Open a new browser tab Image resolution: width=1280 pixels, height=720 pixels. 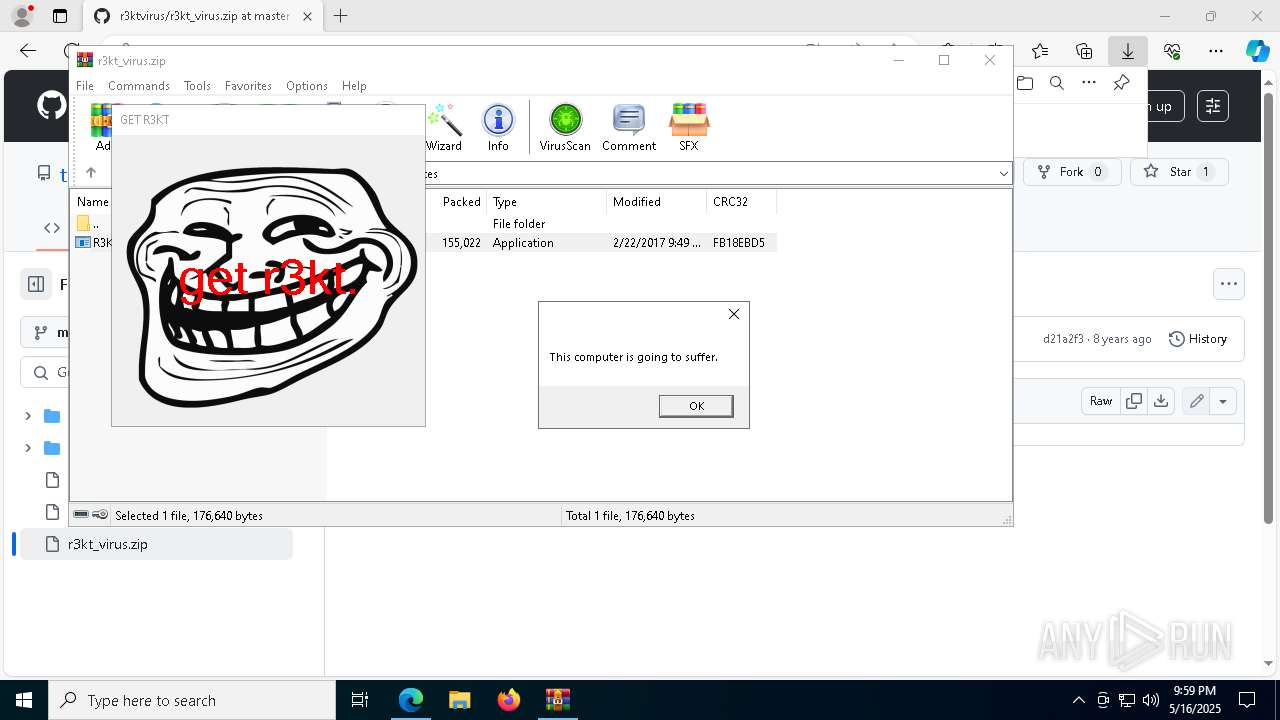coord(341,16)
